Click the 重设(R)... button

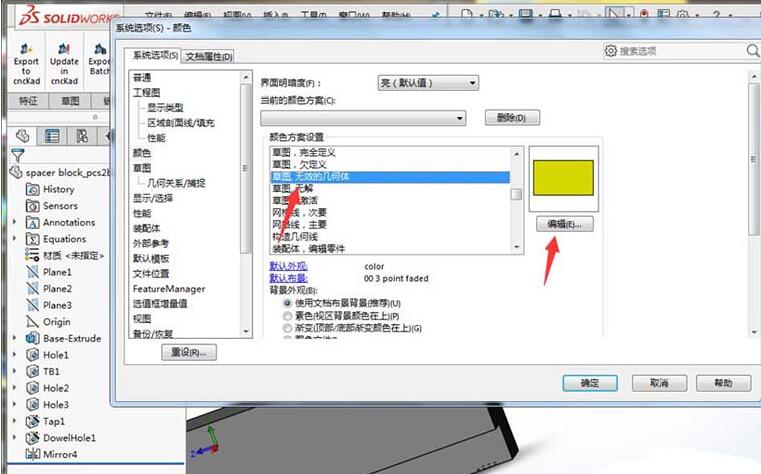[x=189, y=353]
